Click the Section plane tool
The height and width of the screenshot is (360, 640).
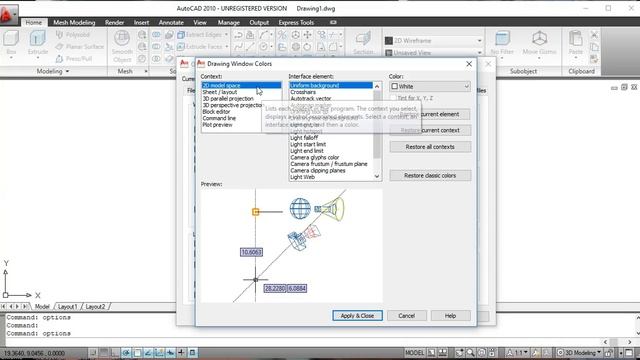(x=363, y=43)
